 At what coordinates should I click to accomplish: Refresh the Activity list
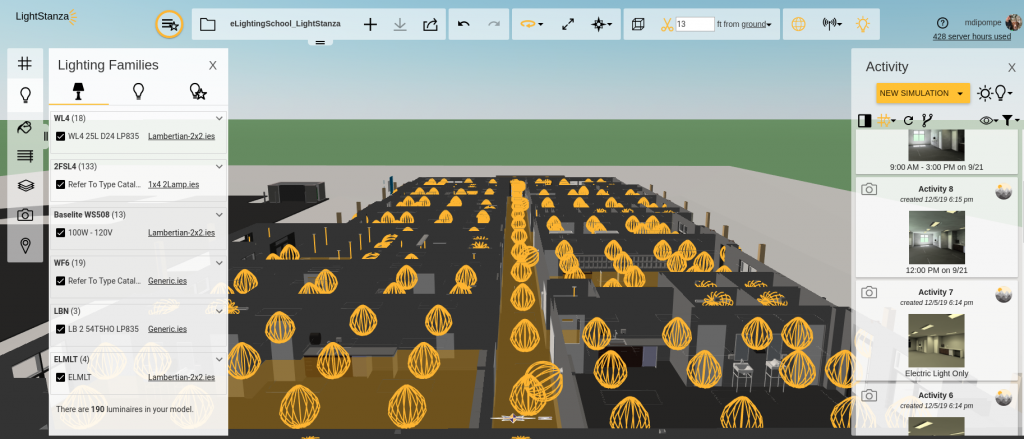point(908,120)
